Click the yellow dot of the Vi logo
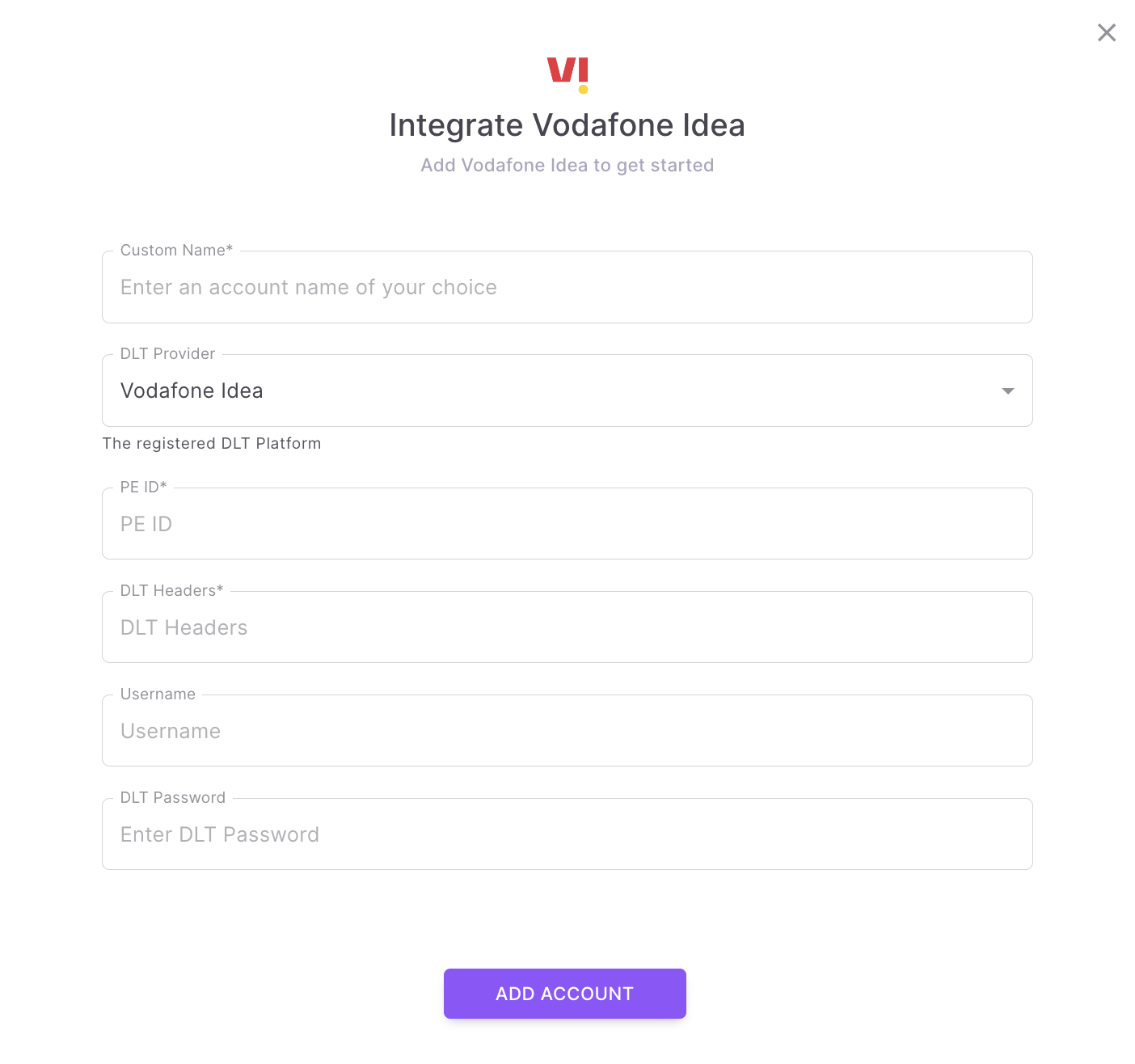The image size is (1135, 1064). pos(583,90)
